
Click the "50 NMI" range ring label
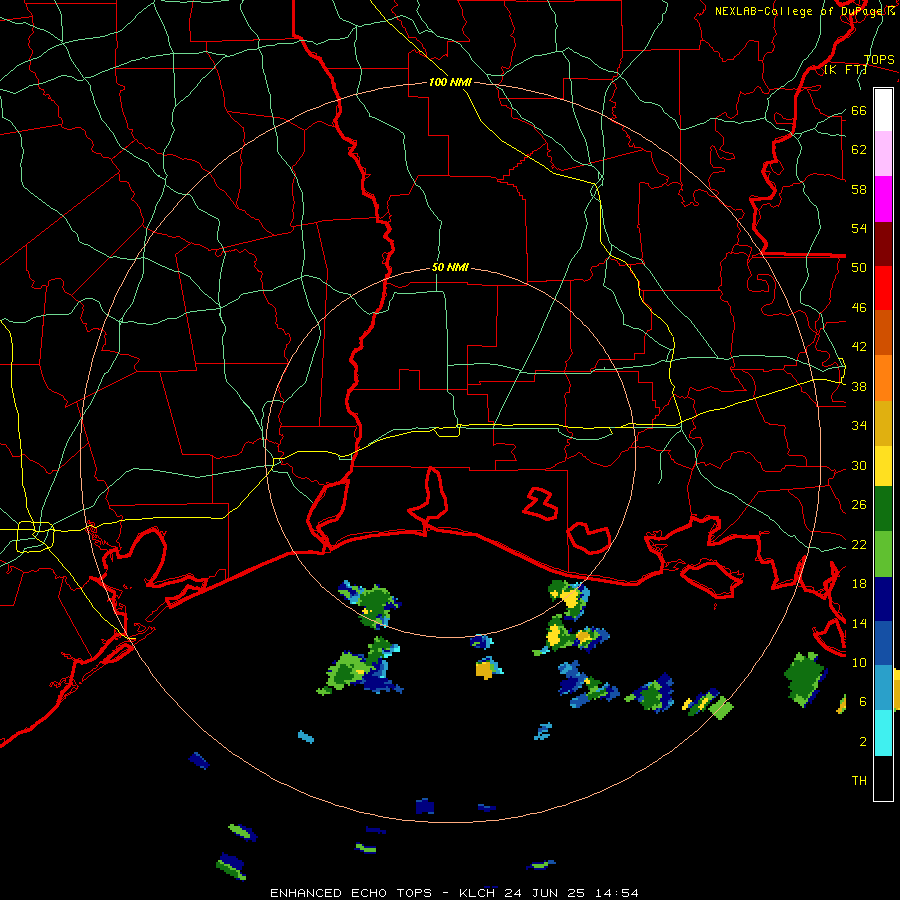[x=450, y=267]
